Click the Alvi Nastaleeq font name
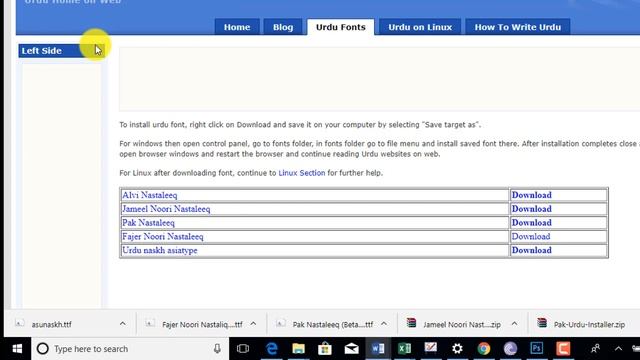This screenshot has width=640, height=360. pyautogui.click(x=149, y=195)
